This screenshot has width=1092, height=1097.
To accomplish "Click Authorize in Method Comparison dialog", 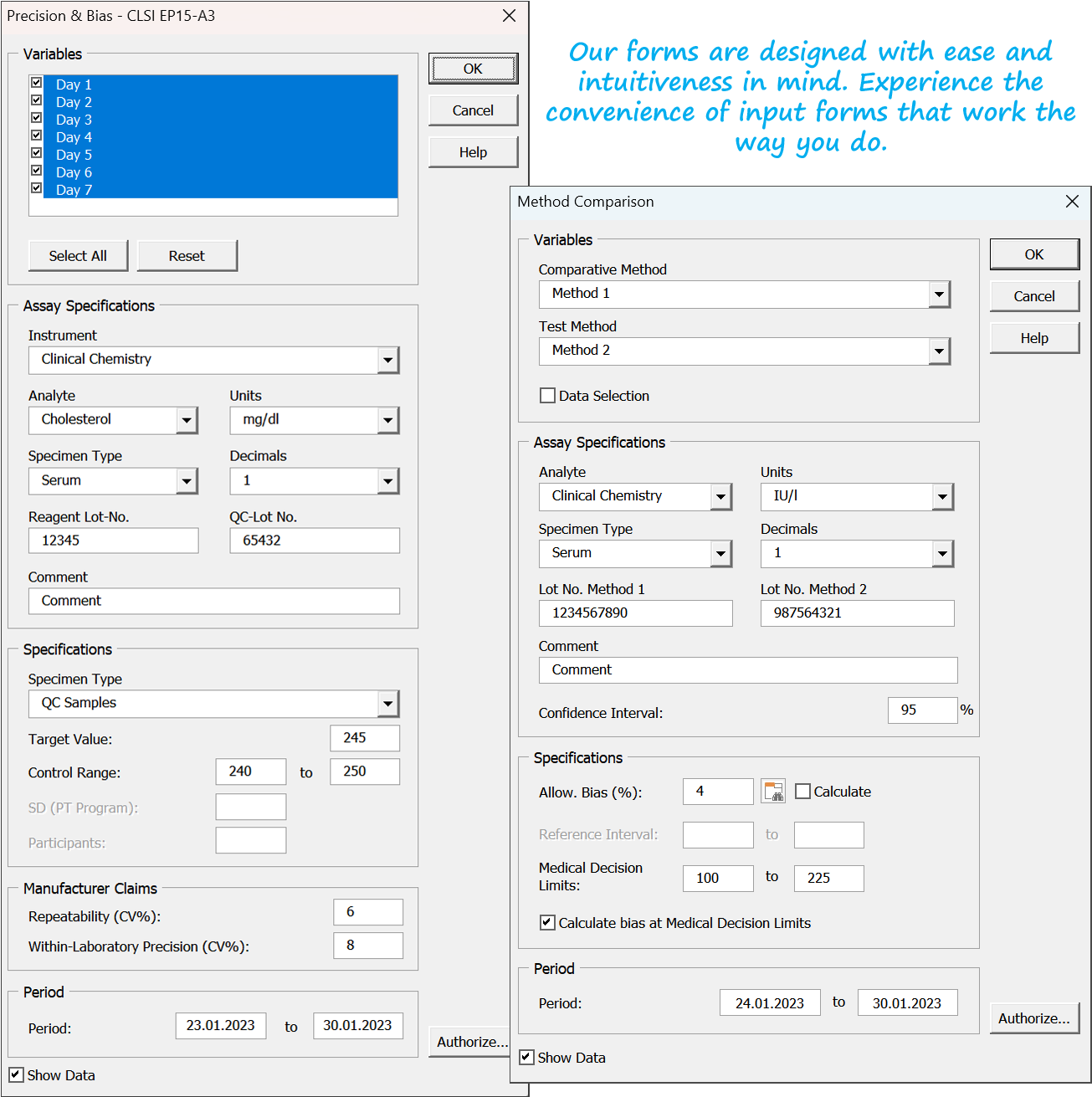I will [1033, 1018].
